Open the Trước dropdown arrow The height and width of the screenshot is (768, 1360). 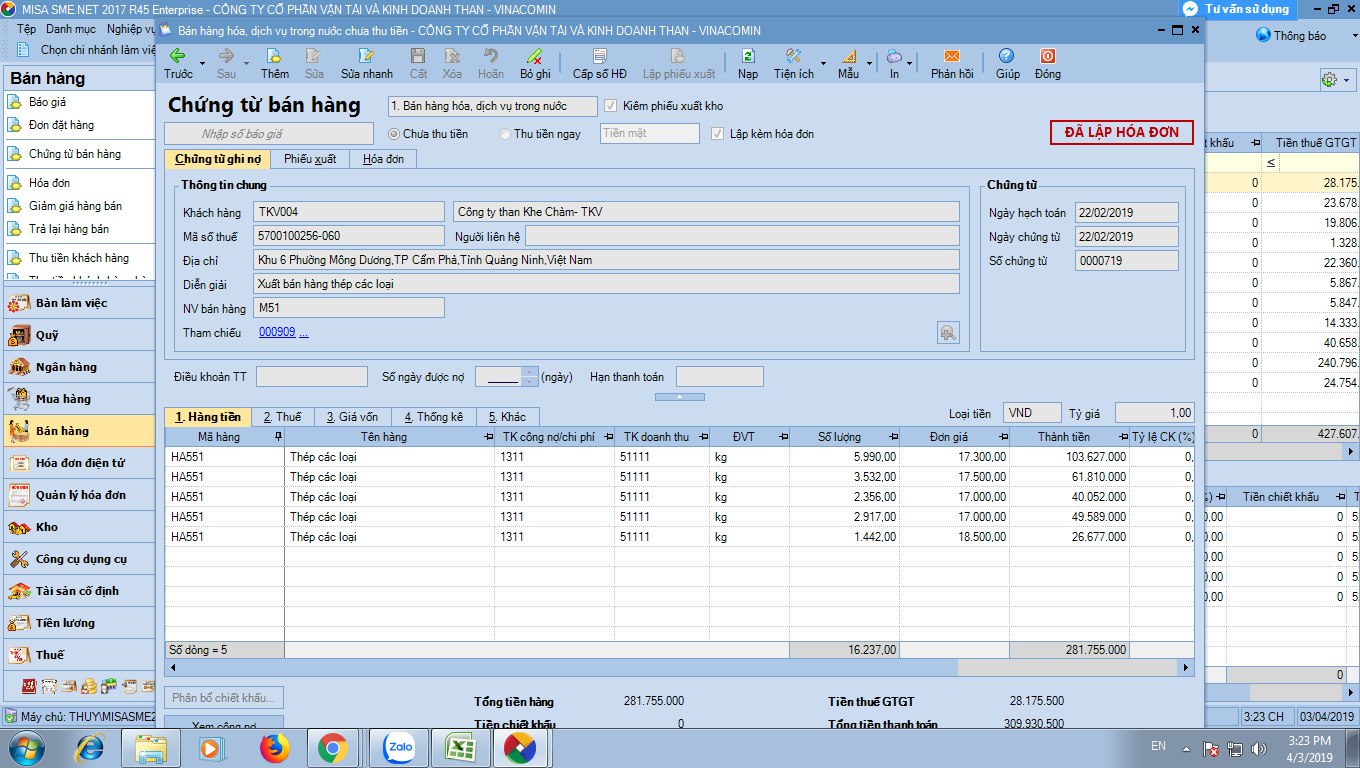click(202, 64)
